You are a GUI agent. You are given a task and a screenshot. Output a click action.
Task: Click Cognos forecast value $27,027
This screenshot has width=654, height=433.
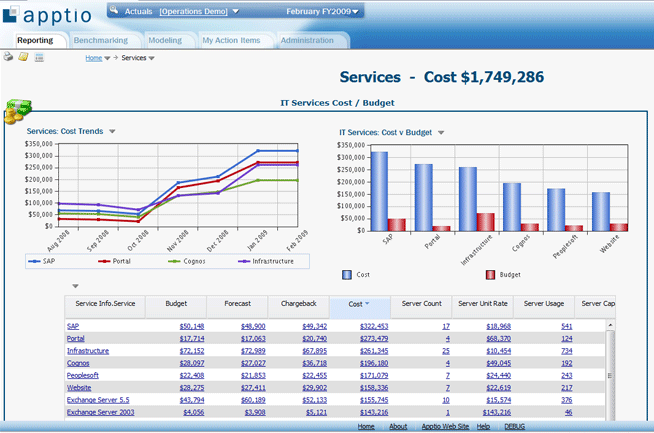253,363
